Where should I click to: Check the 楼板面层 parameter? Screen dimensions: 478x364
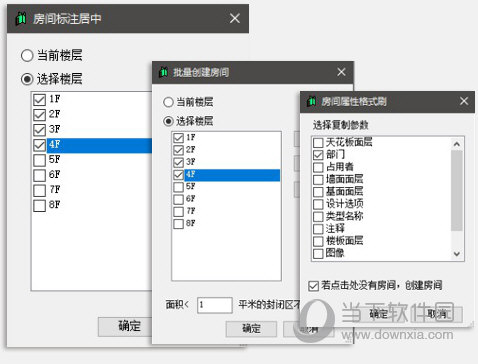coord(318,241)
